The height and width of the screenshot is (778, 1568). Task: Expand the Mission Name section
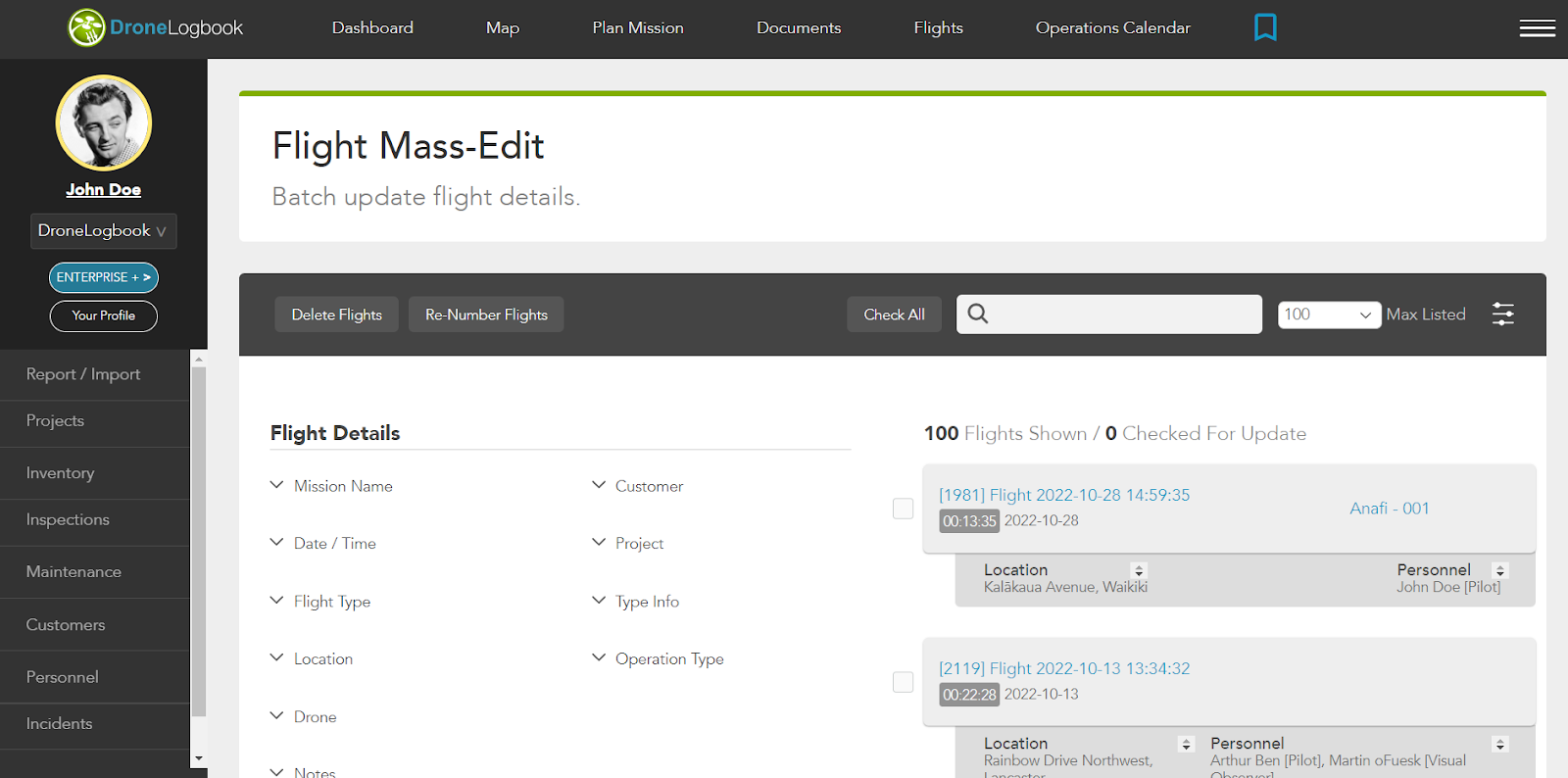(x=331, y=486)
